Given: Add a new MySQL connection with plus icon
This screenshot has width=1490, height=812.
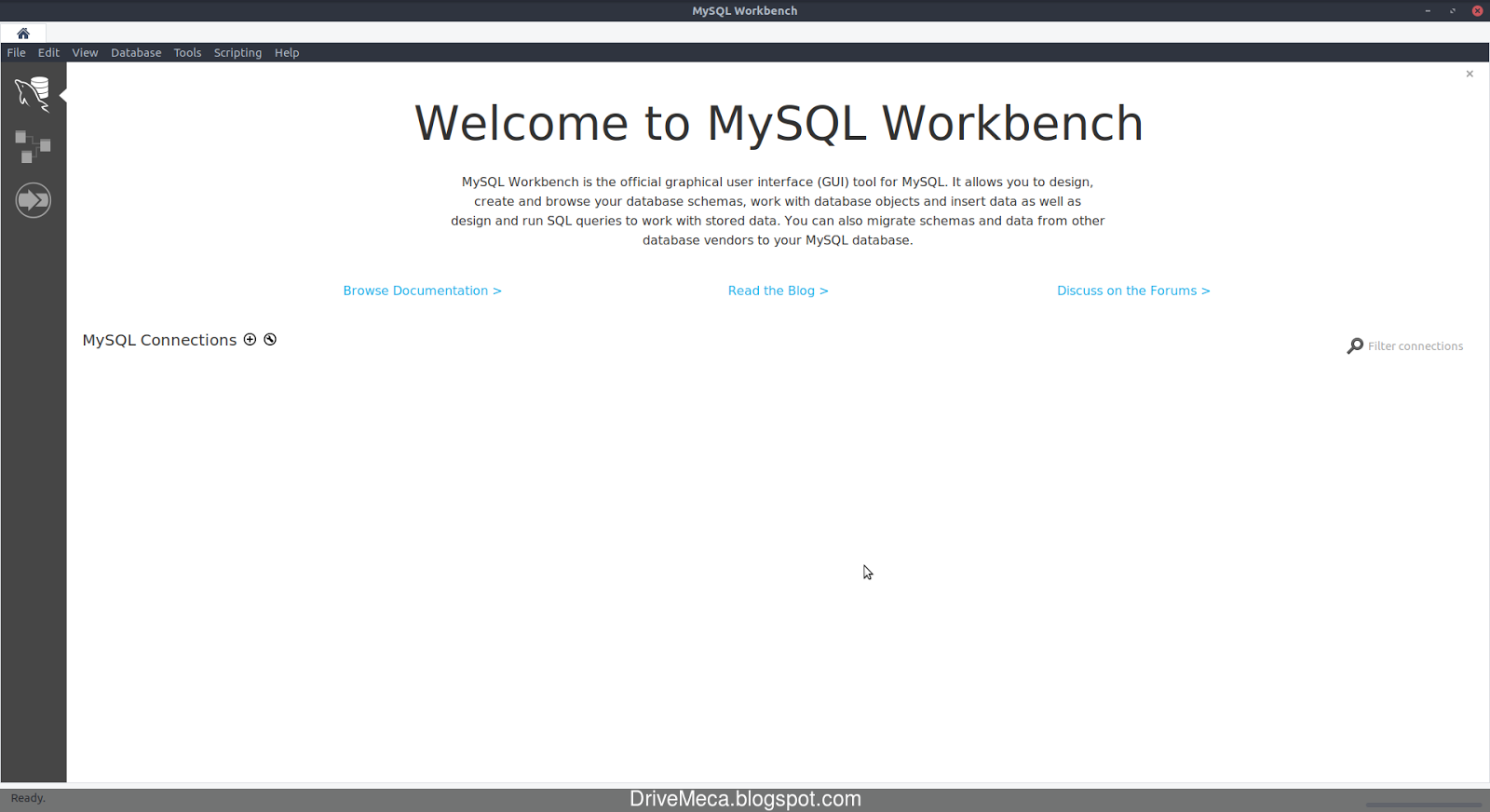Looking at the screenshot, I should pyautogui.click(x=250, y=340).
